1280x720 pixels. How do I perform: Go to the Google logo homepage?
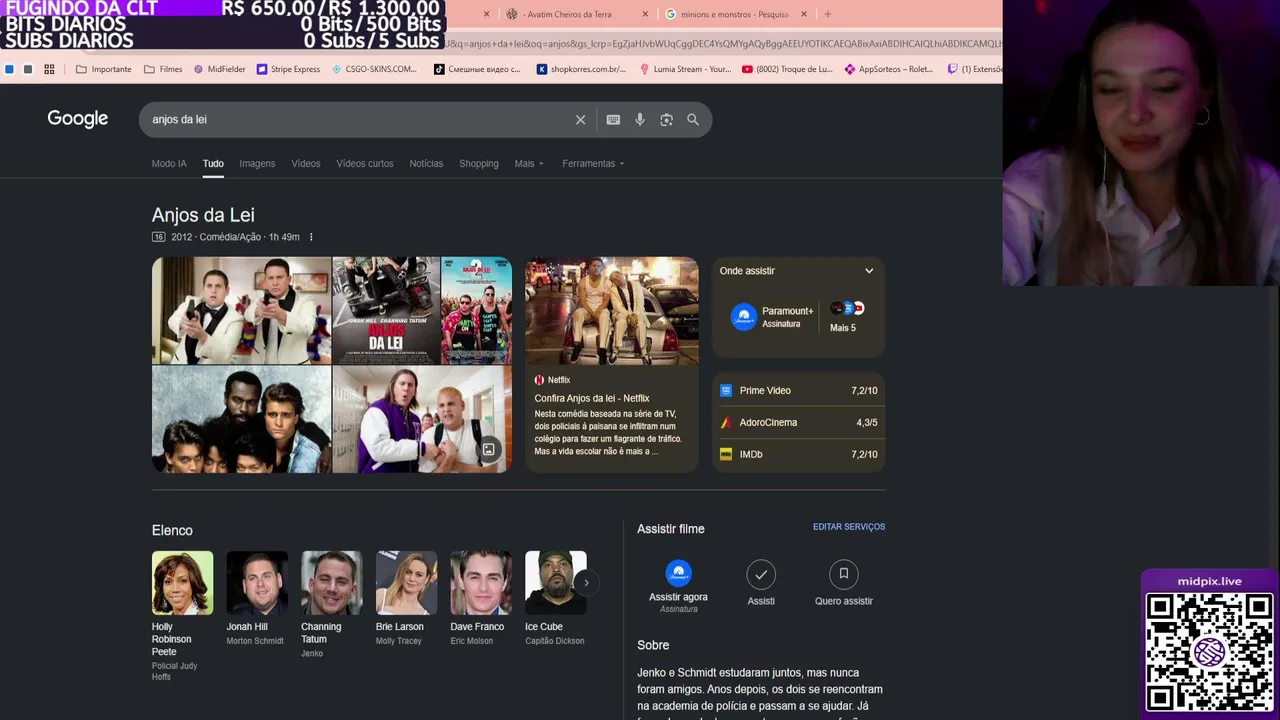click(78, 119)
